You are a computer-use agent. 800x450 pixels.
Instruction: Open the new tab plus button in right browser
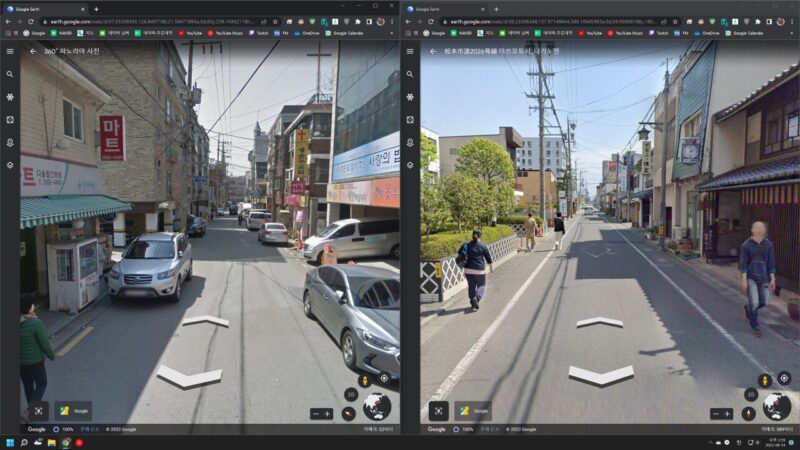click(496, 8)
